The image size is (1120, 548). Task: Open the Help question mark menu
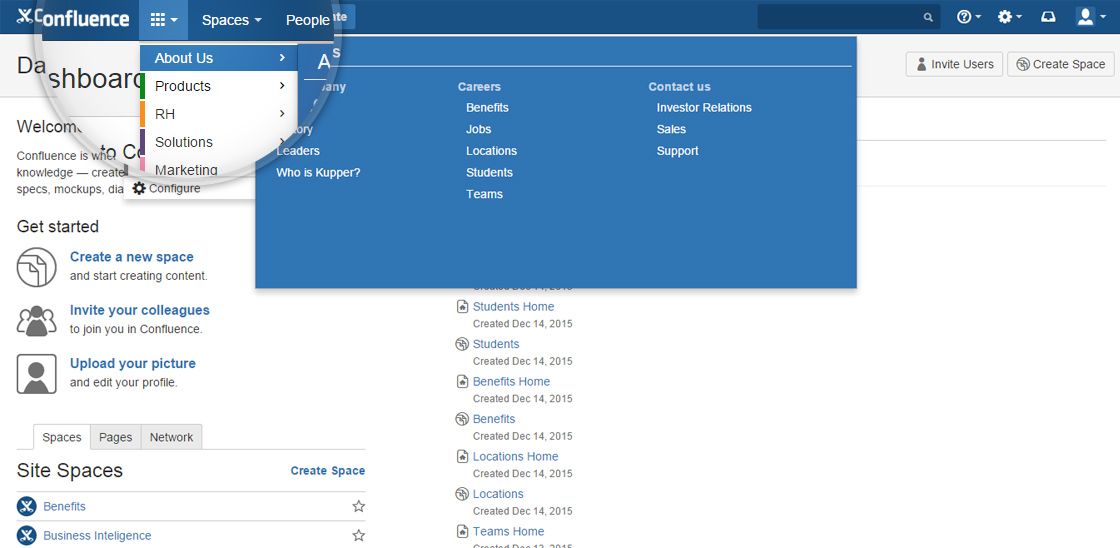[x=969, y=17]
